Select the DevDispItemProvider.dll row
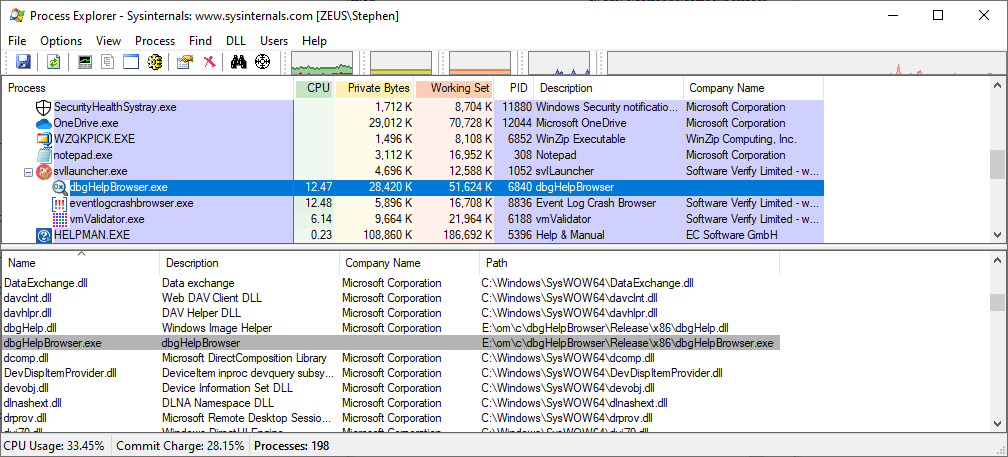This screenshot has width=1008, height=457. coord(391,373)
